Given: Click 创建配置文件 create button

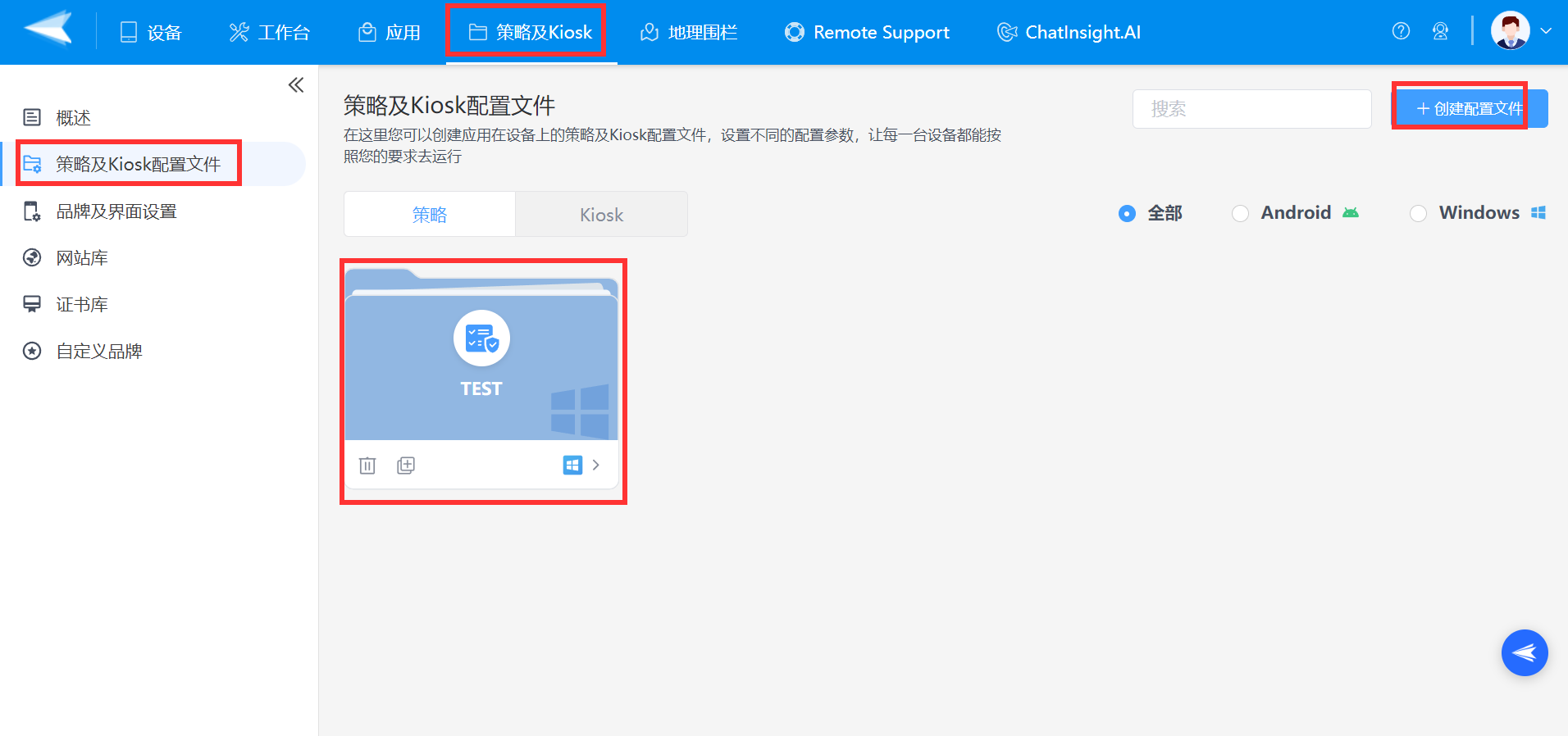Looking at the screenshot, I should (1470, 109).
